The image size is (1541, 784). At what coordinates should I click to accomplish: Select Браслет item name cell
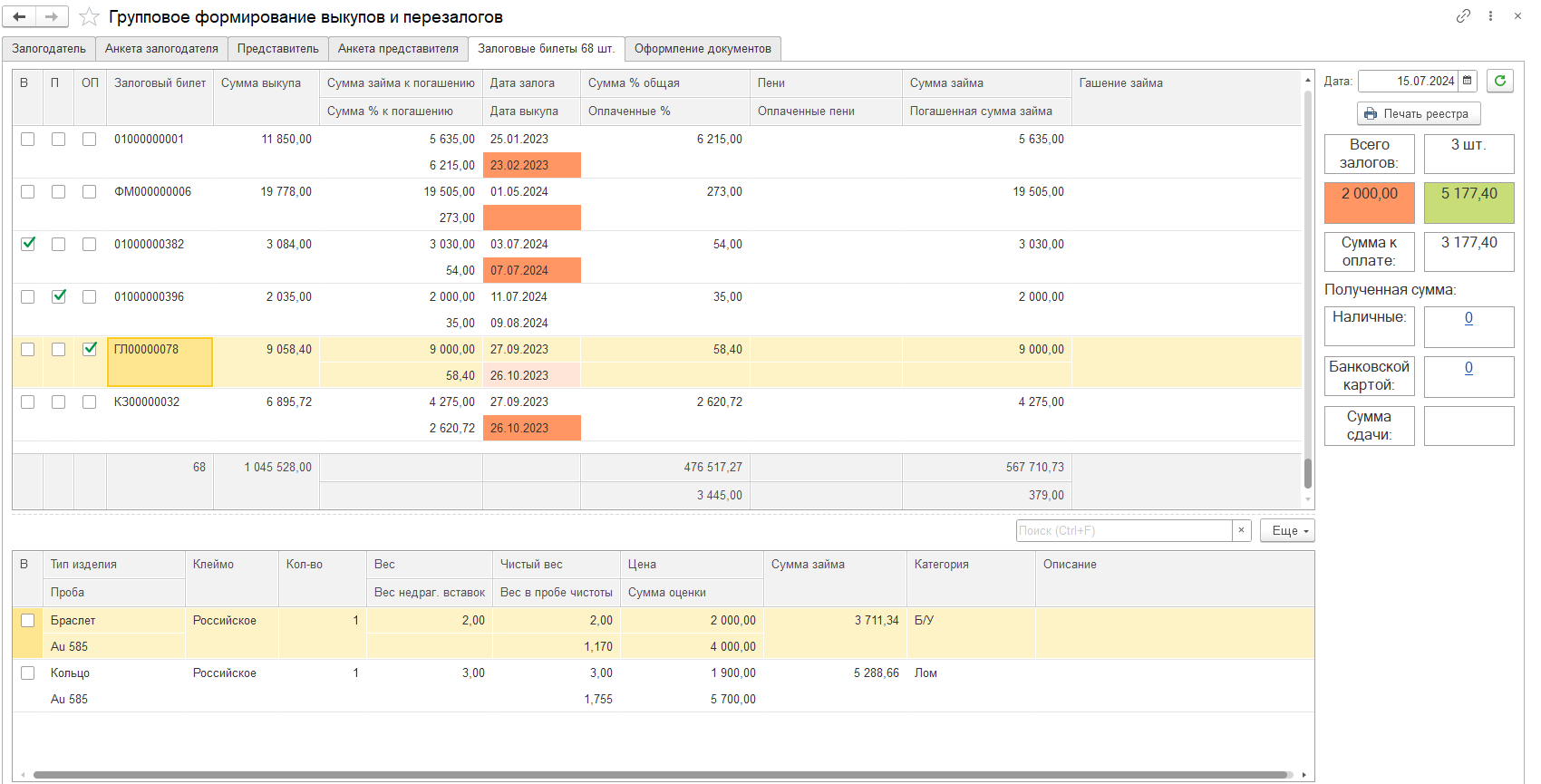click(x=114, y=620)
